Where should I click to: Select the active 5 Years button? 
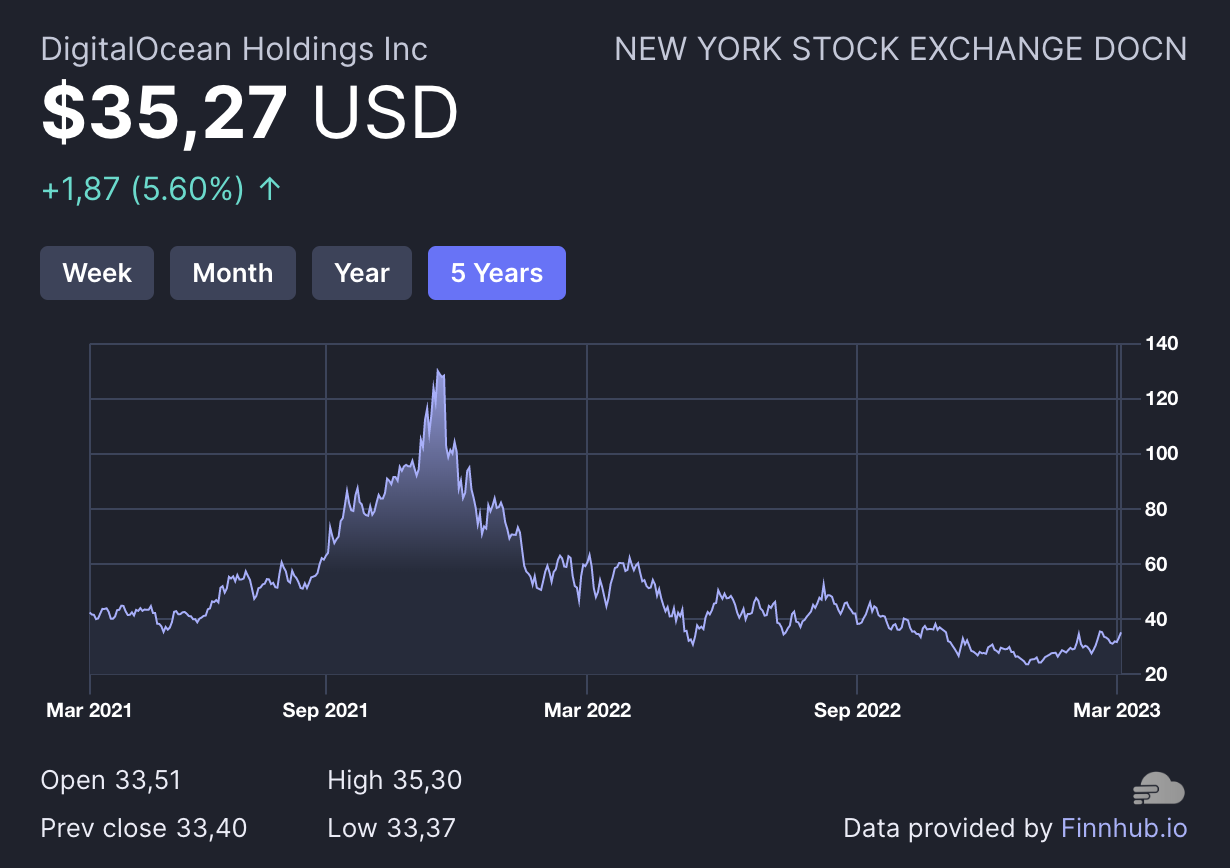pos(497,273)
